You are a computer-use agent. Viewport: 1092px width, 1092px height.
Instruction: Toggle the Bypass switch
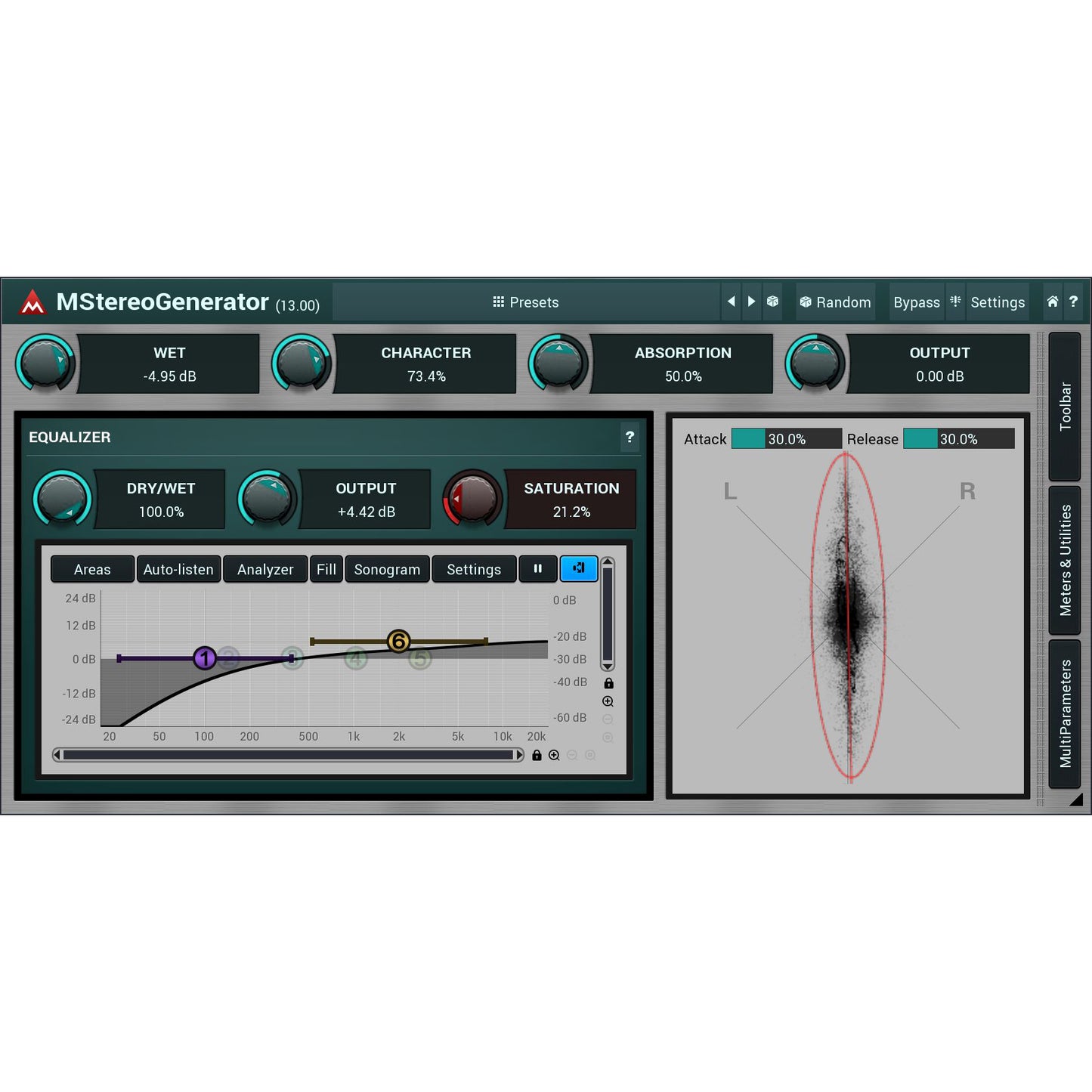(916, 302)
